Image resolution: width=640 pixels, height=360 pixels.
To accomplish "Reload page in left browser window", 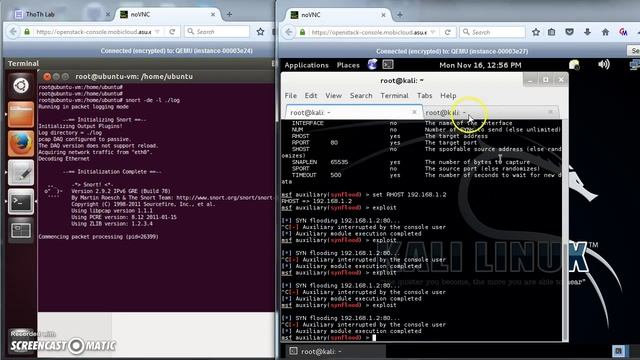I will point(172,31).
